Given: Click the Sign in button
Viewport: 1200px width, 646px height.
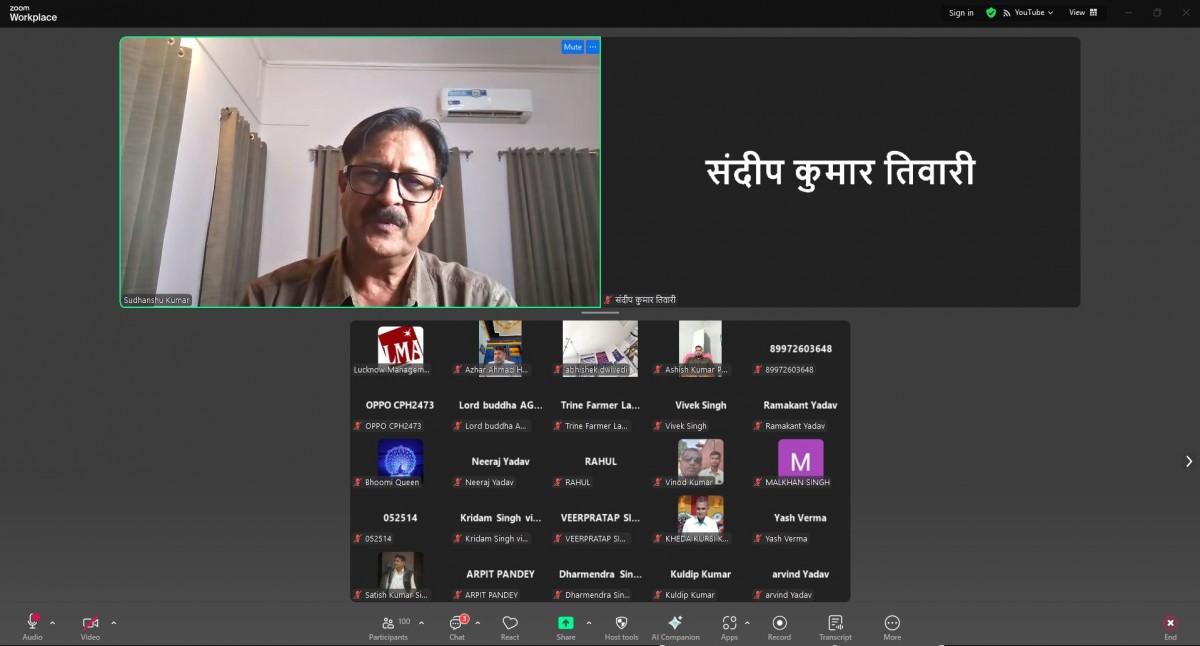Looking at the screenshot, I should point(961,13).
